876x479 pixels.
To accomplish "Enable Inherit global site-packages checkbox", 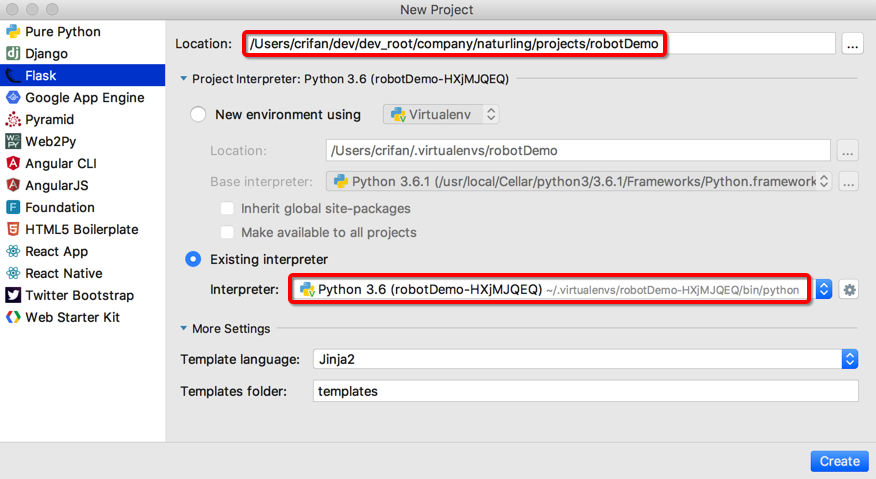I will point(228,209).
